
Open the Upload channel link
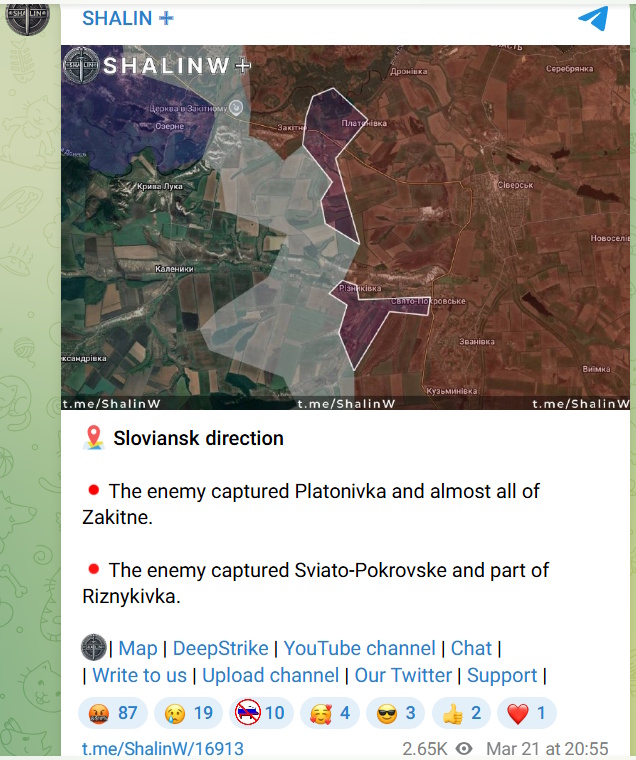[270, 675]
